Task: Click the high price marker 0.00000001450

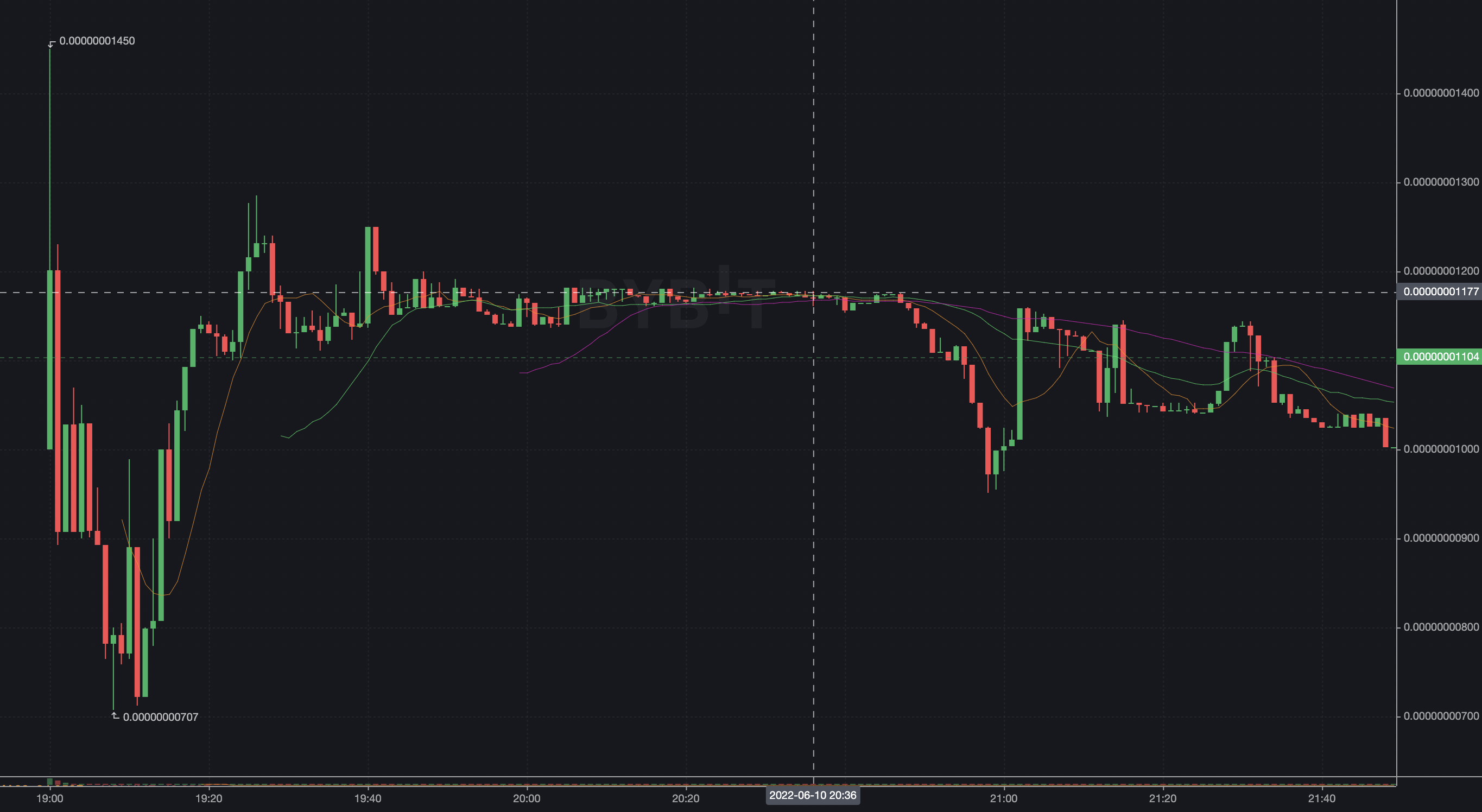Action: pos(97,41)
